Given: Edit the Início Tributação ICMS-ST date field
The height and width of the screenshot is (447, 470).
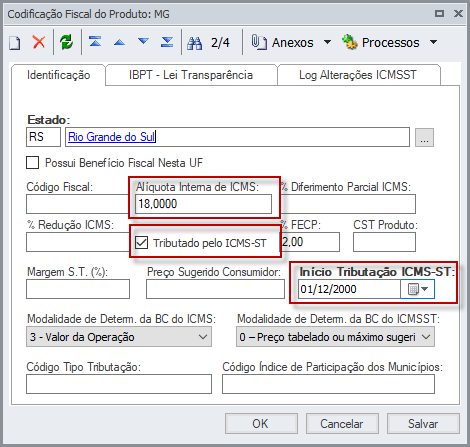Looking at the screenshot, I should pyautogui.click(x=349, y=289).
